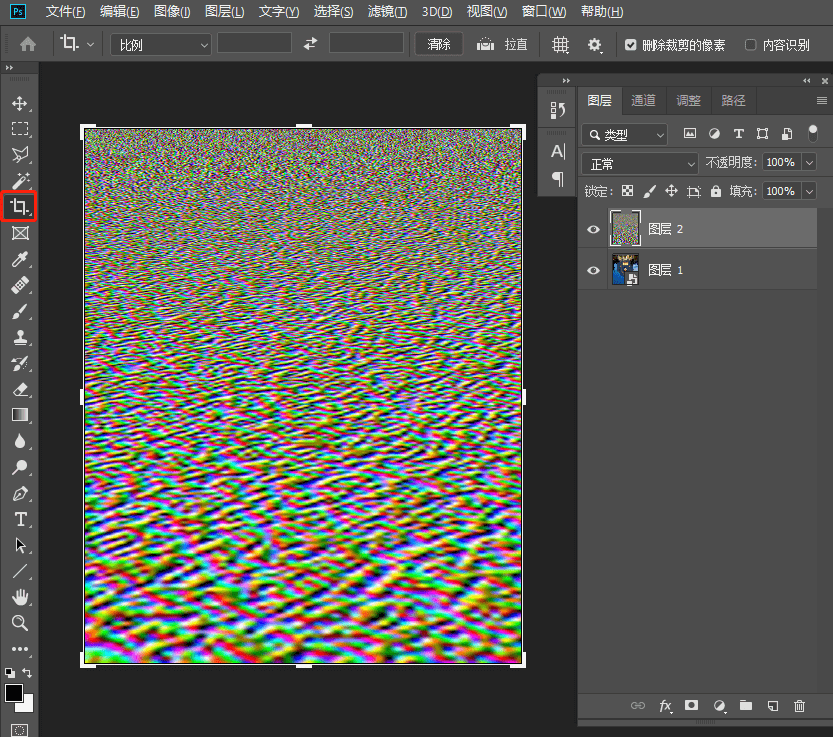Open the 比例 crop ratio dropdown
Screen dimensions: 833x737
161,45
